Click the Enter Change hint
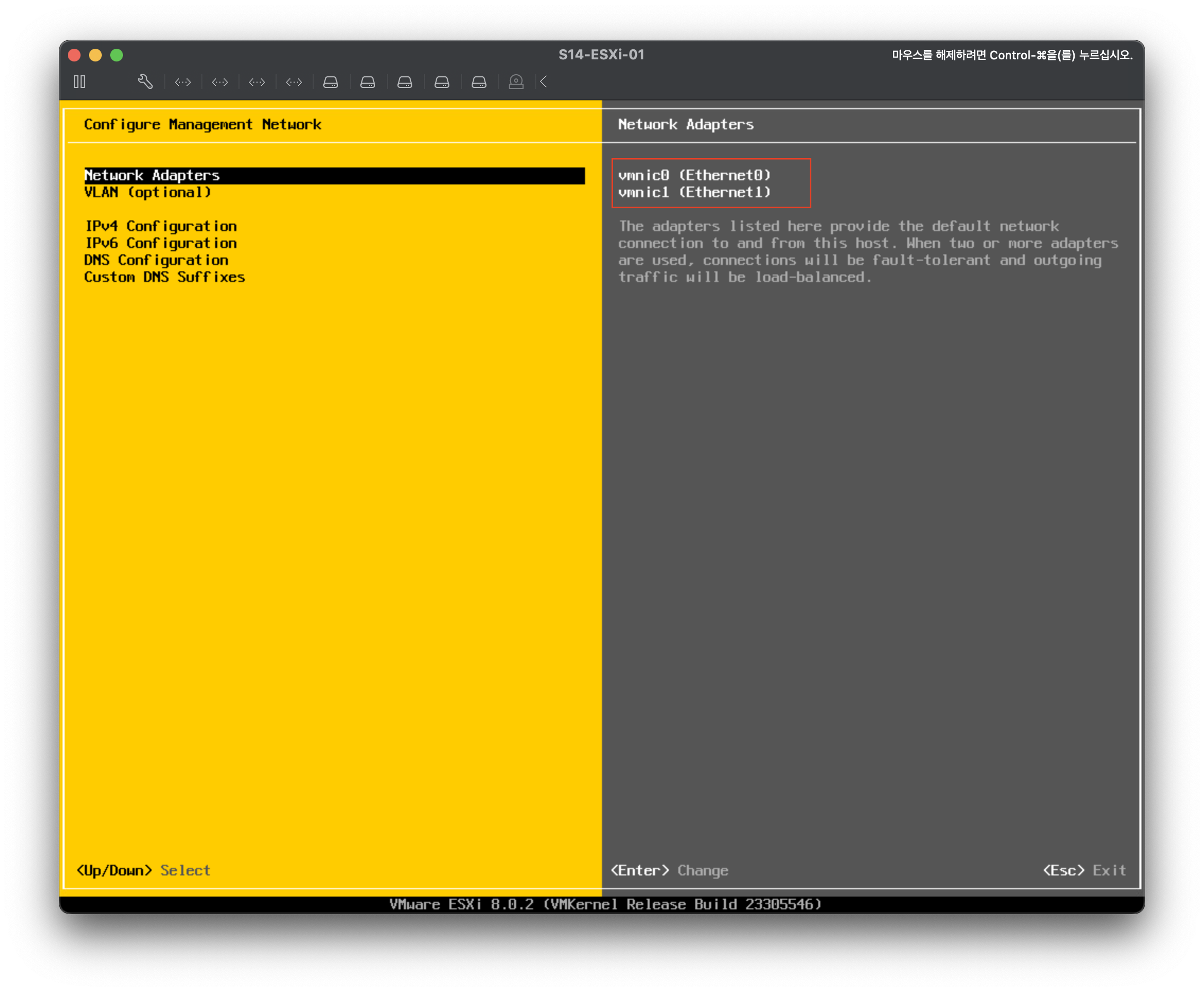 click(669, 870)
